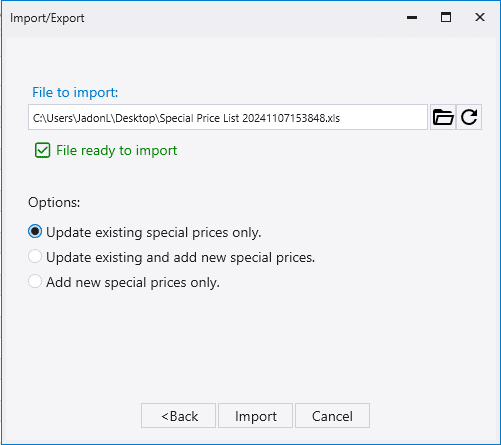
Task: Close the Import/Export dialog
Action: [x=480, y=17]
